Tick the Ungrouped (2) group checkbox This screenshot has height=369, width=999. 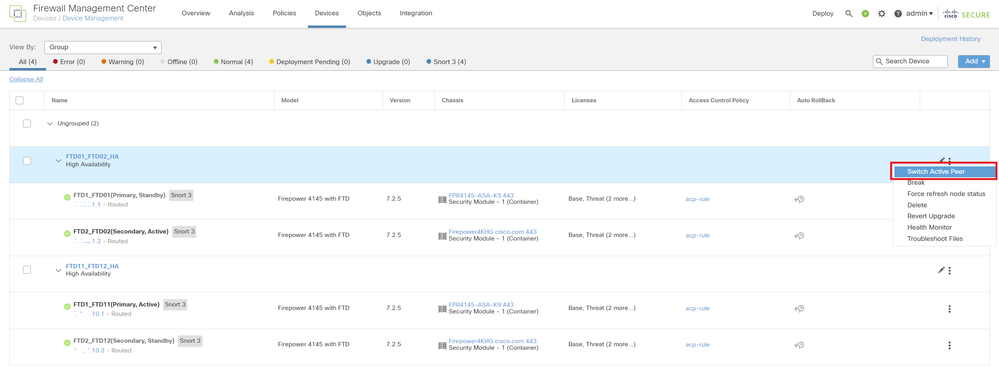pos(27,123)
